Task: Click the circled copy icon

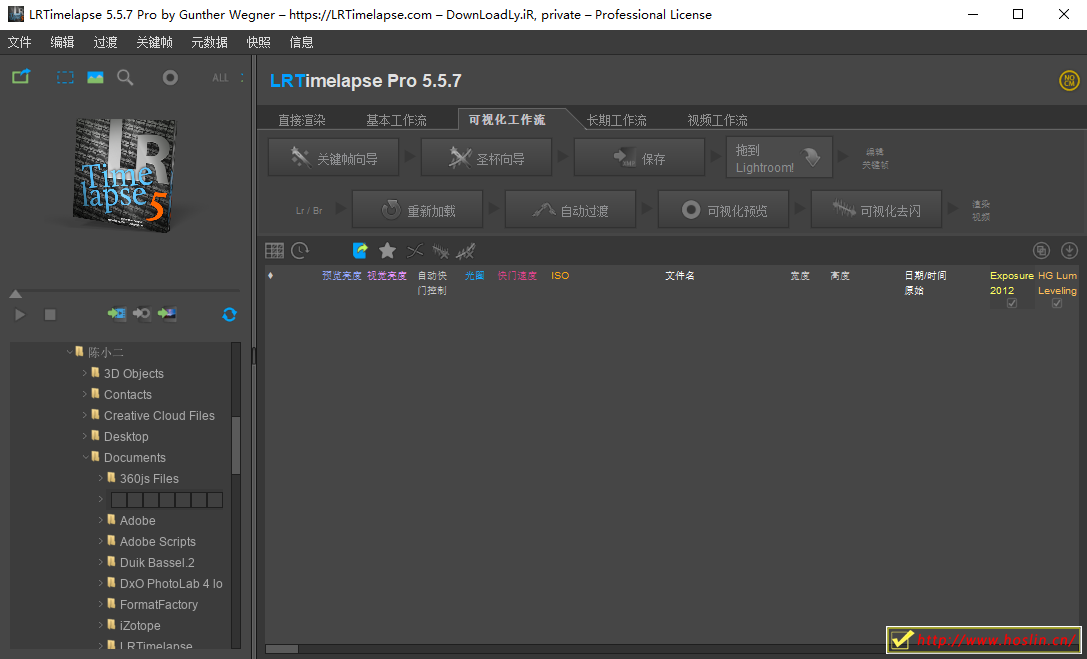Action: coord(1041,250)
